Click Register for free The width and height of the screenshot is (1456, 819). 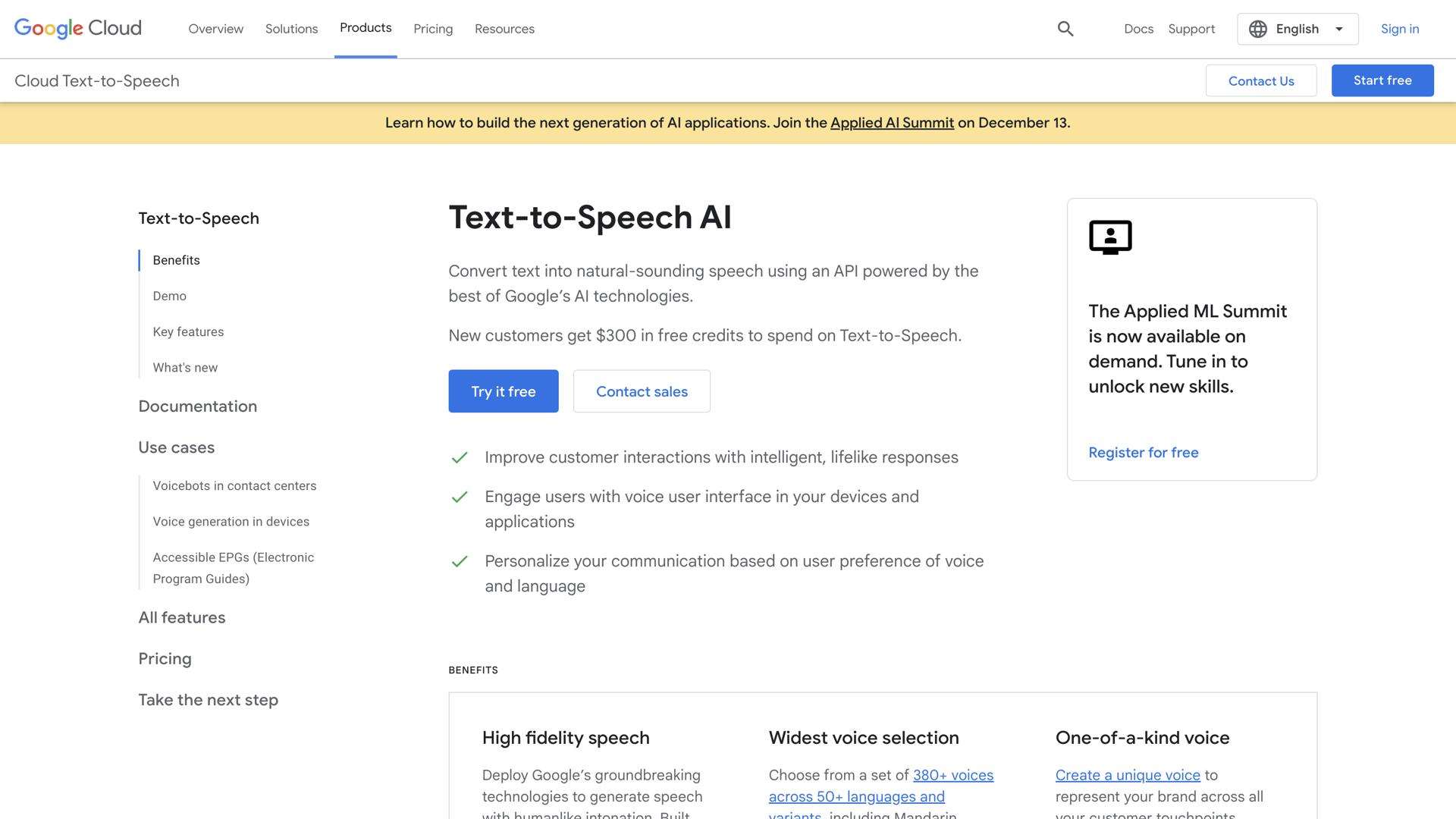tap(1143, 452)
